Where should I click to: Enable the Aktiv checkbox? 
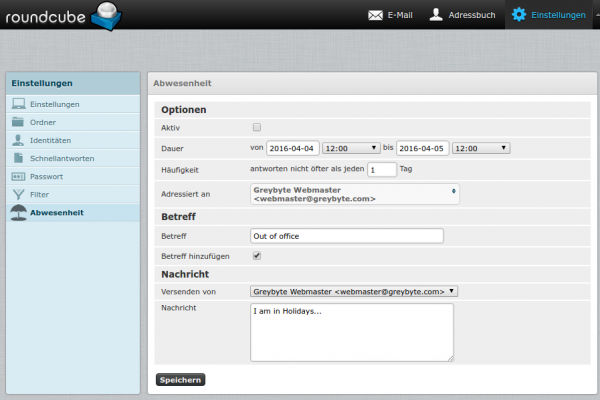[x=257, y=128]
